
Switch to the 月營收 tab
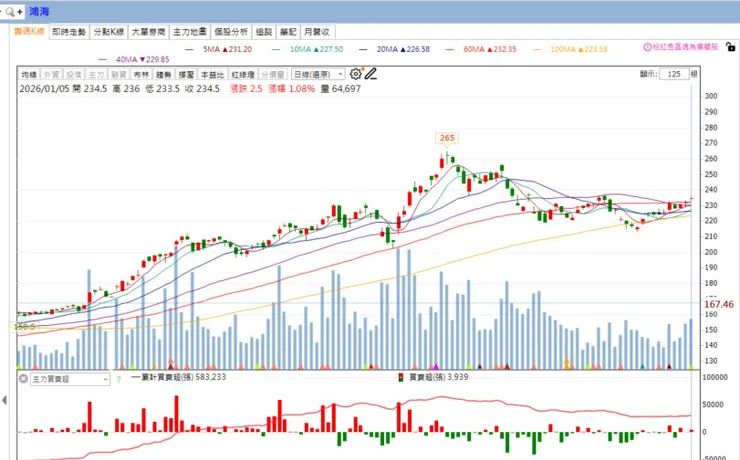pos(318,32)
